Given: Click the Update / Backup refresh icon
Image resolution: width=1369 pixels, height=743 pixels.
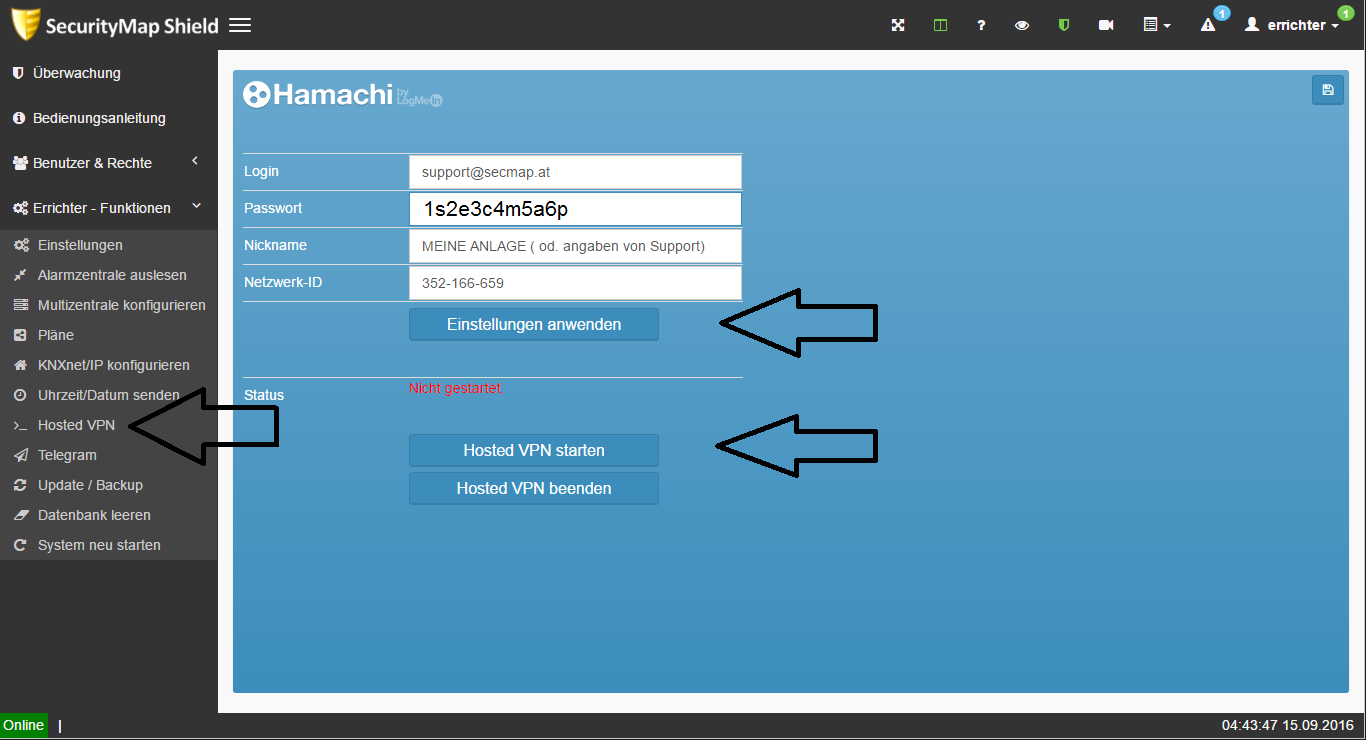Looking at the screenshot, I should [x=20, y=485].
